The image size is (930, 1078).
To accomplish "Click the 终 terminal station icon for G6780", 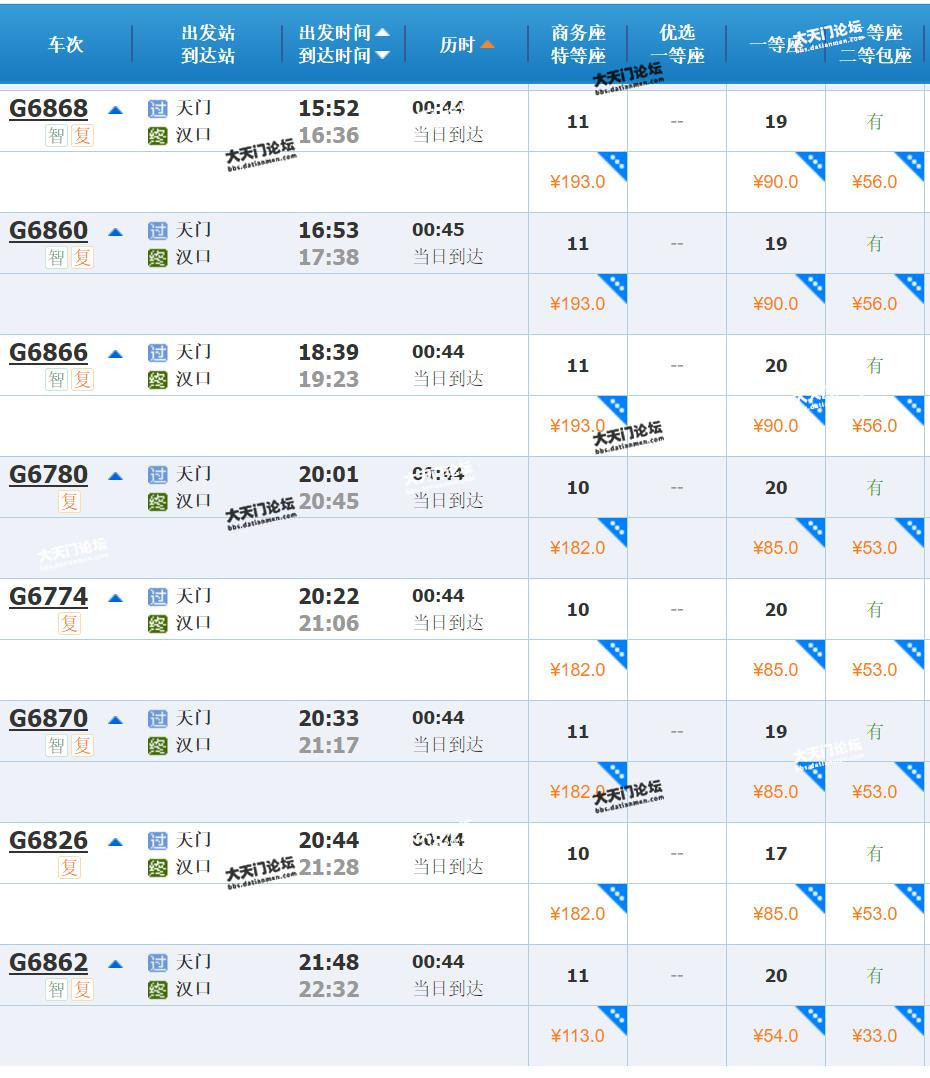I will point(157,501).
